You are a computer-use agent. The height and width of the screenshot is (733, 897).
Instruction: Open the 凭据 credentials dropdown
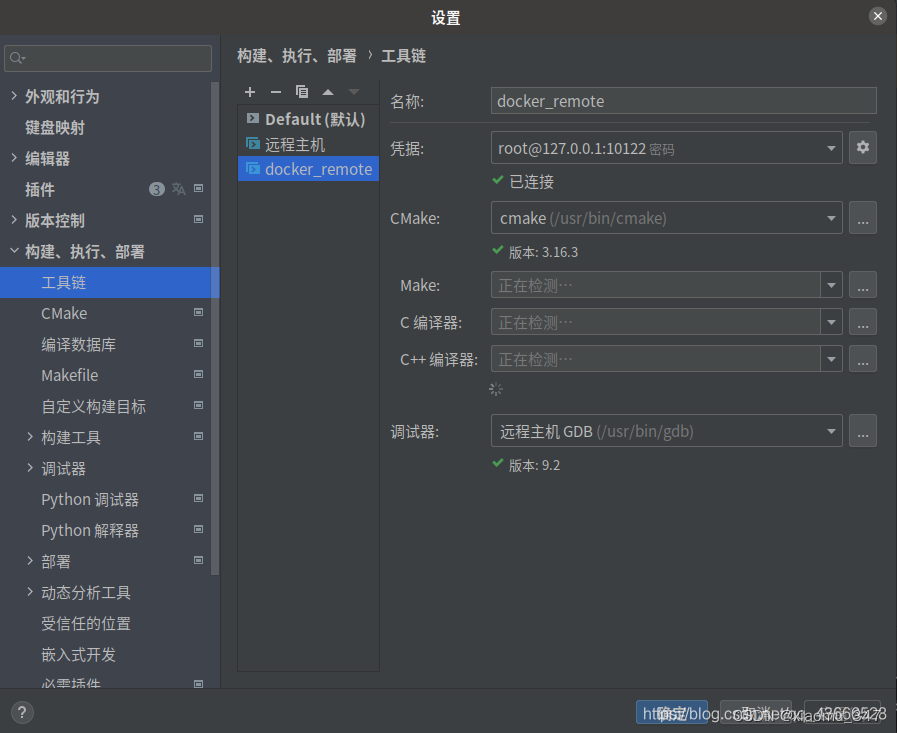click(x=831, y=147)
